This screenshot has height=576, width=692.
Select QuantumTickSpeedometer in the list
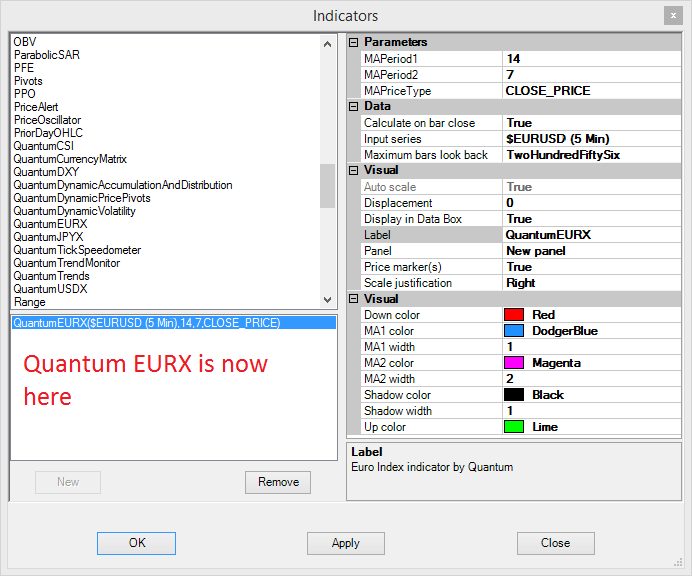click(77, 250)
